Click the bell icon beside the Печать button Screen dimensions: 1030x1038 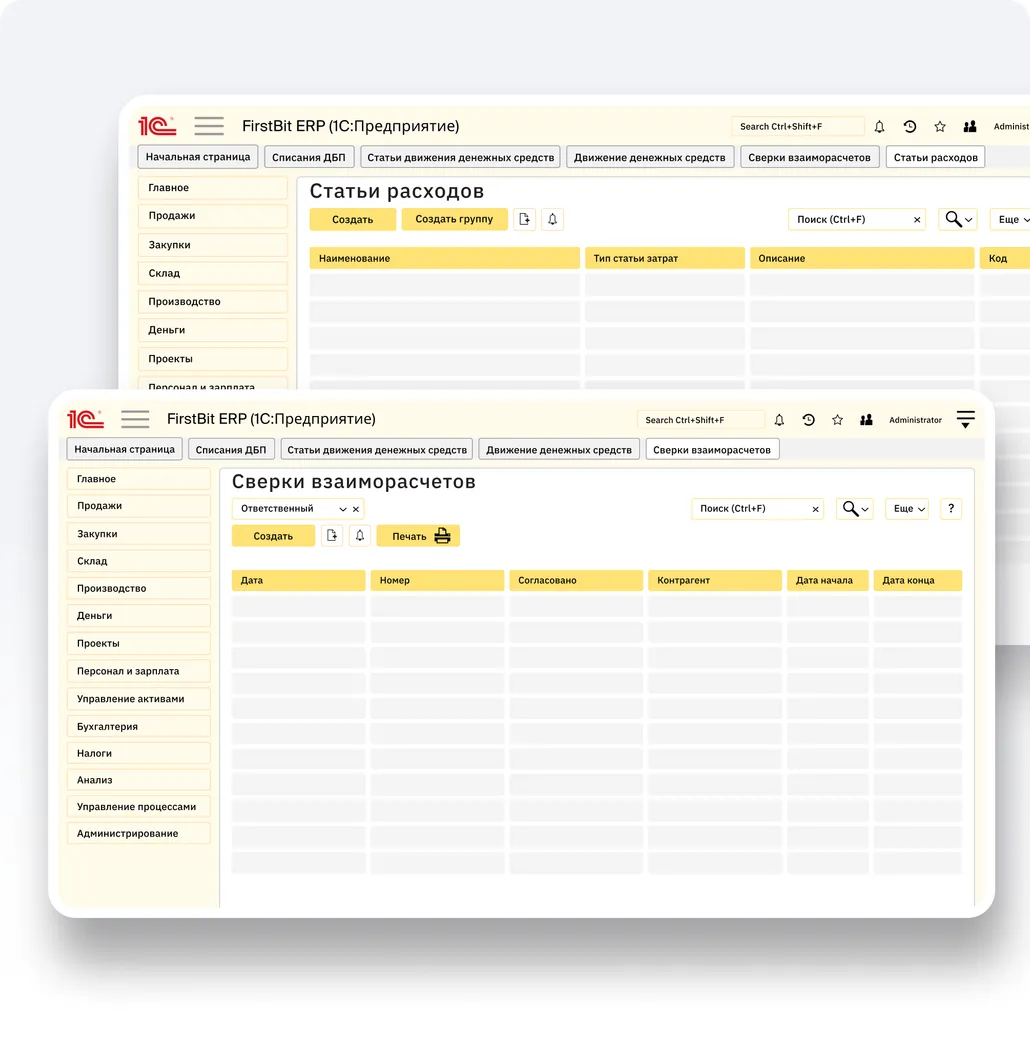click(361, 536)
